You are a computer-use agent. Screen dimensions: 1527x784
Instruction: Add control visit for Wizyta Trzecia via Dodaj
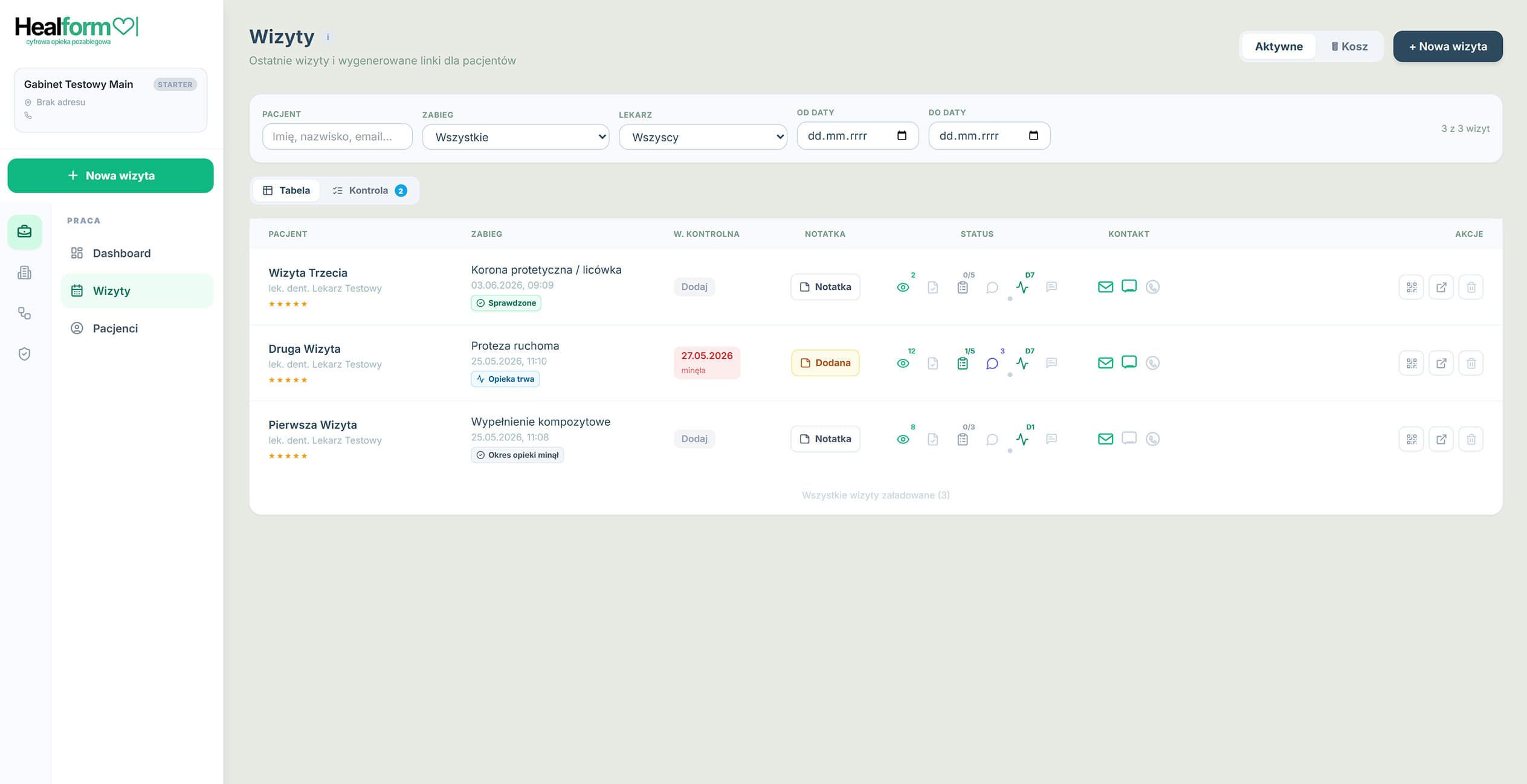coord(694,287)
